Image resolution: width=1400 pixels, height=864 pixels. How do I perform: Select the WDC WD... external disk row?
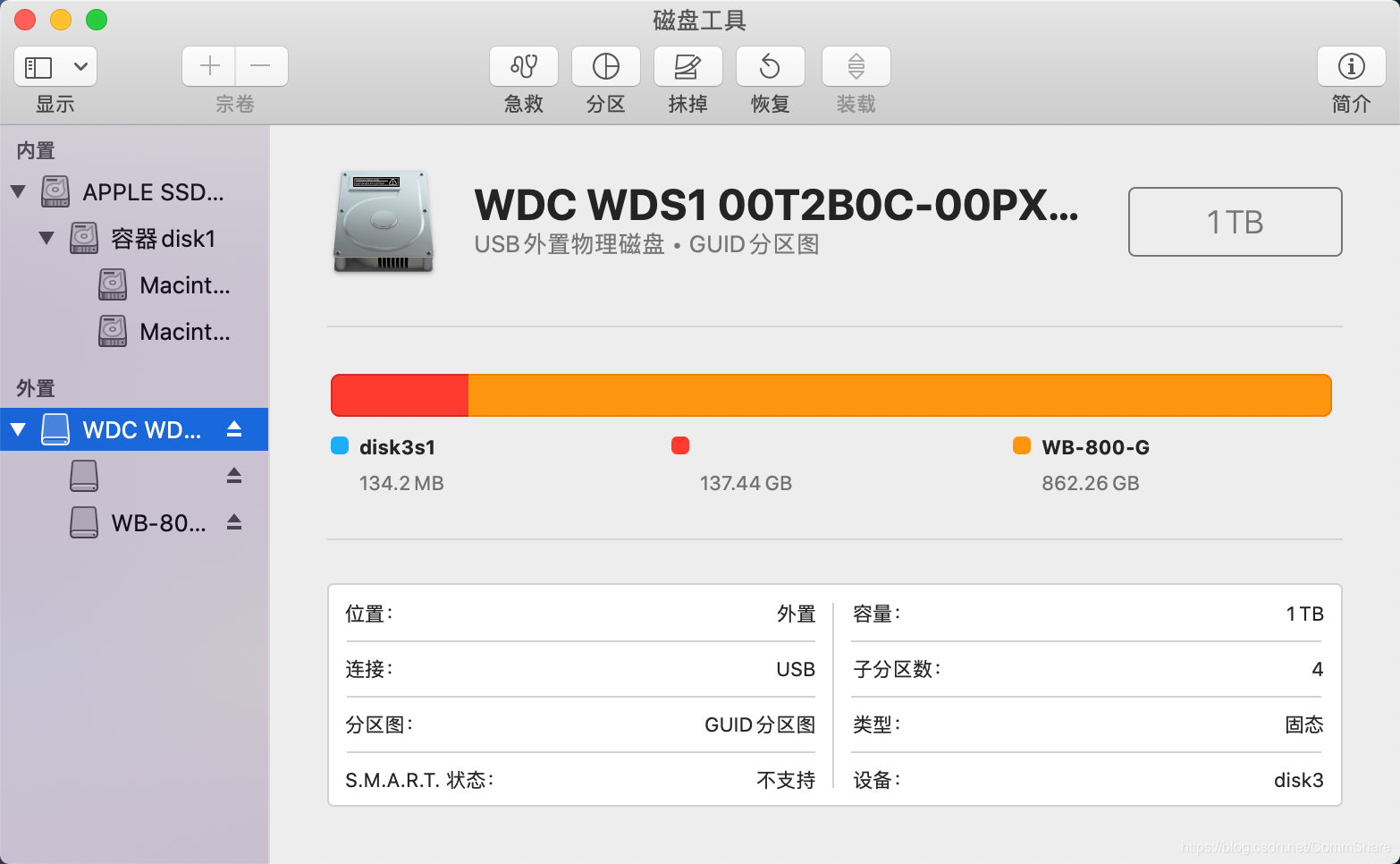coord(134,429)
